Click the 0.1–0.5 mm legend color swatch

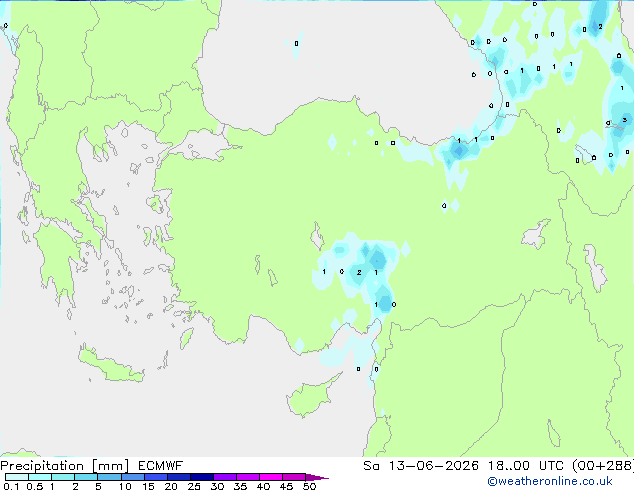[x=17, y=477]
